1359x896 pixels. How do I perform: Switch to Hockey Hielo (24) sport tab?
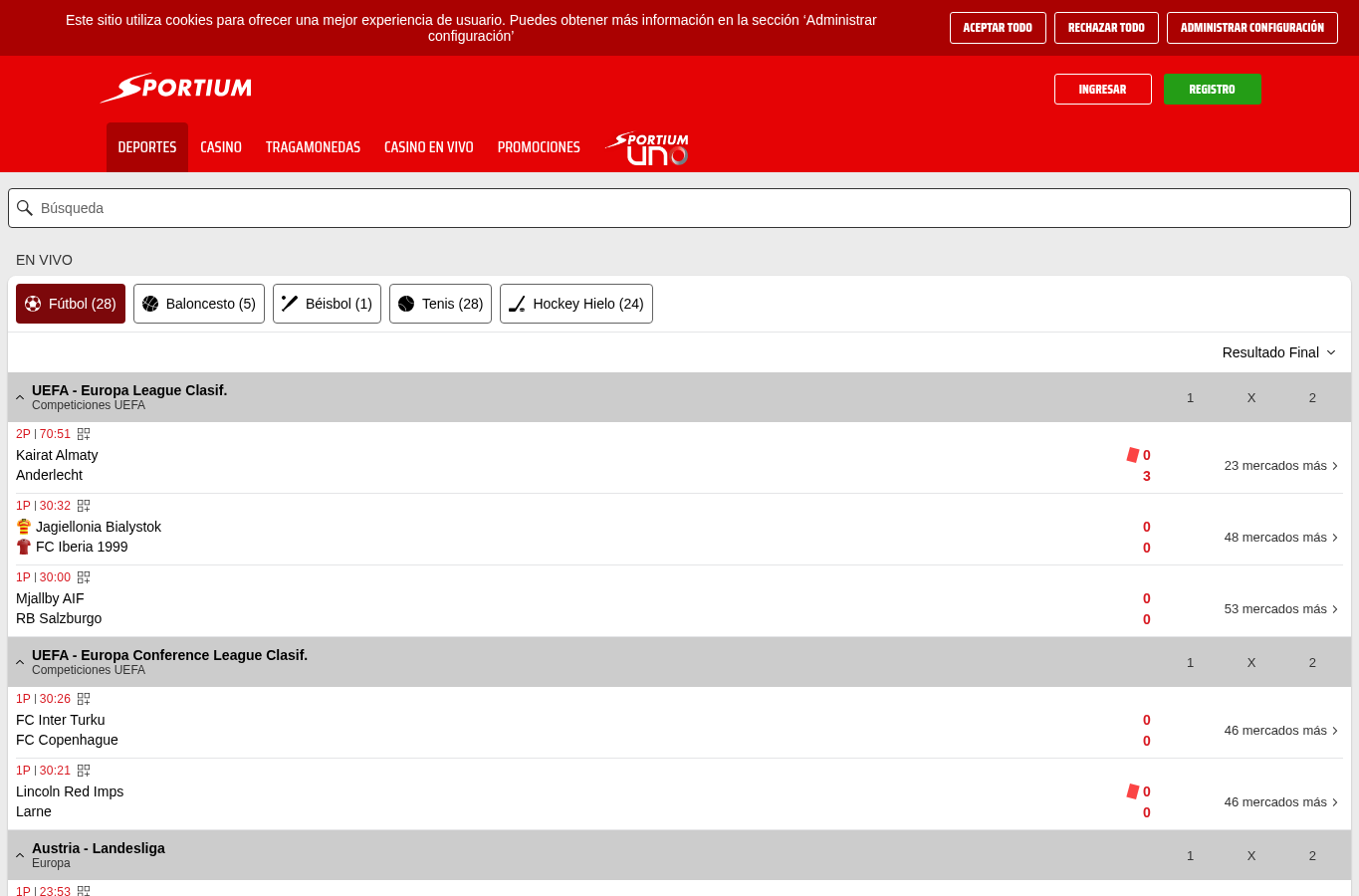[x=576, y=304]
